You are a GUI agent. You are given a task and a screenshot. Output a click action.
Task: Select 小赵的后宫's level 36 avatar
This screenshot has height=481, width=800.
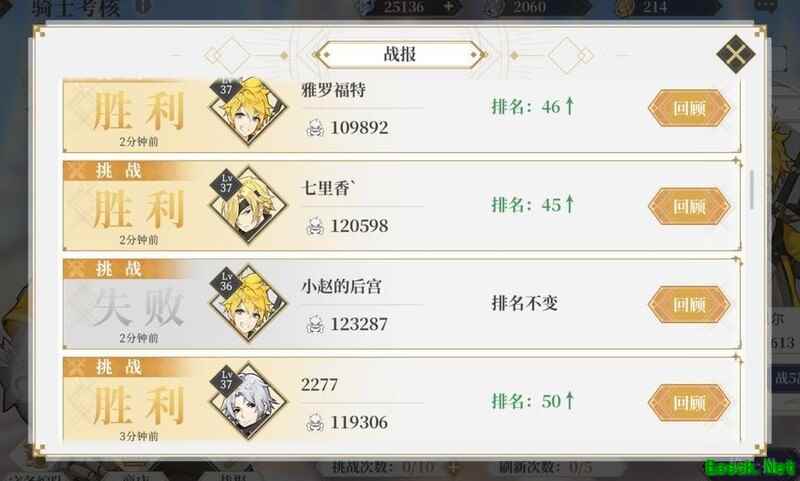coord(248,303)
